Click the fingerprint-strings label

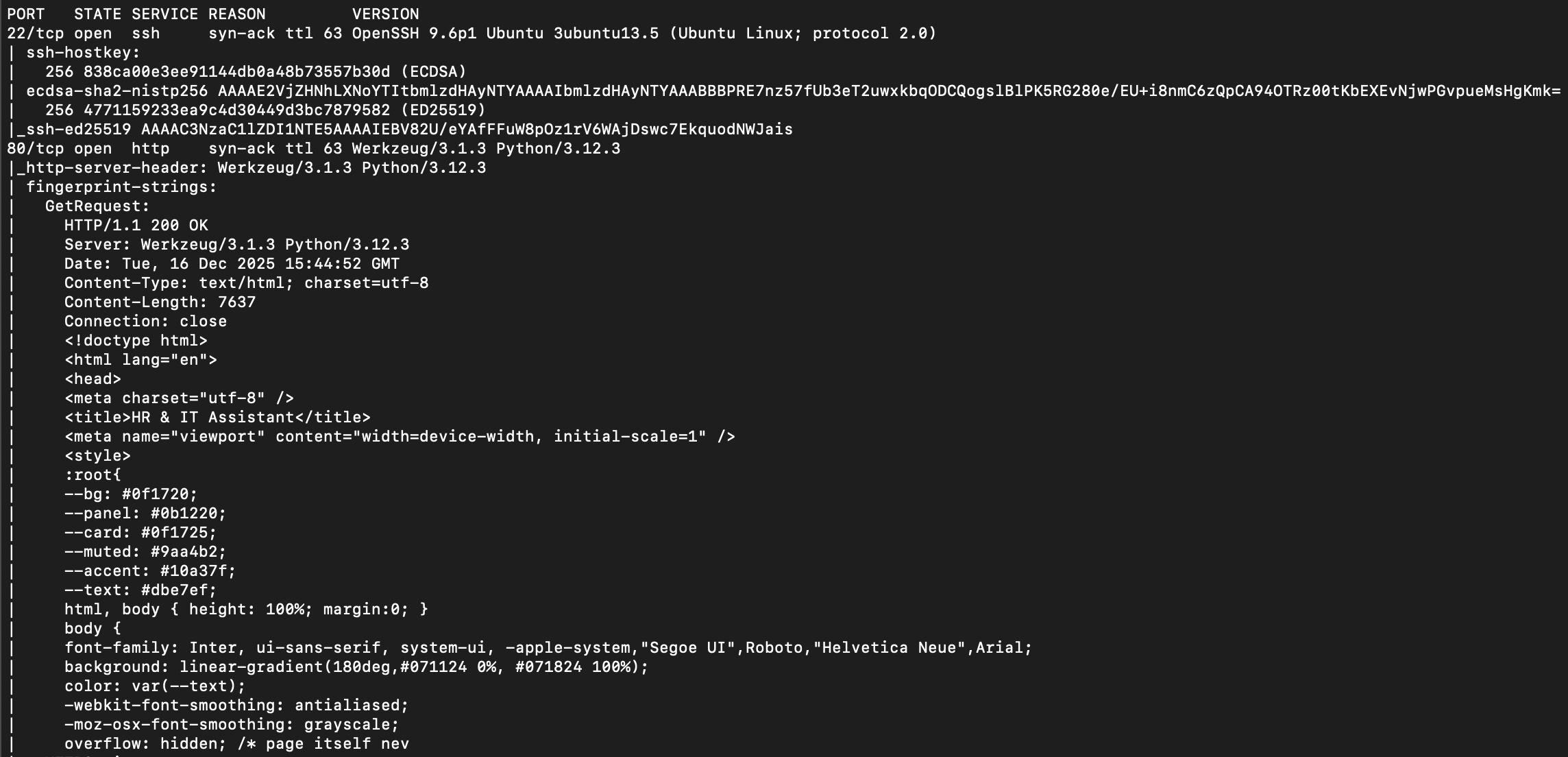click(x=121, y=187)
